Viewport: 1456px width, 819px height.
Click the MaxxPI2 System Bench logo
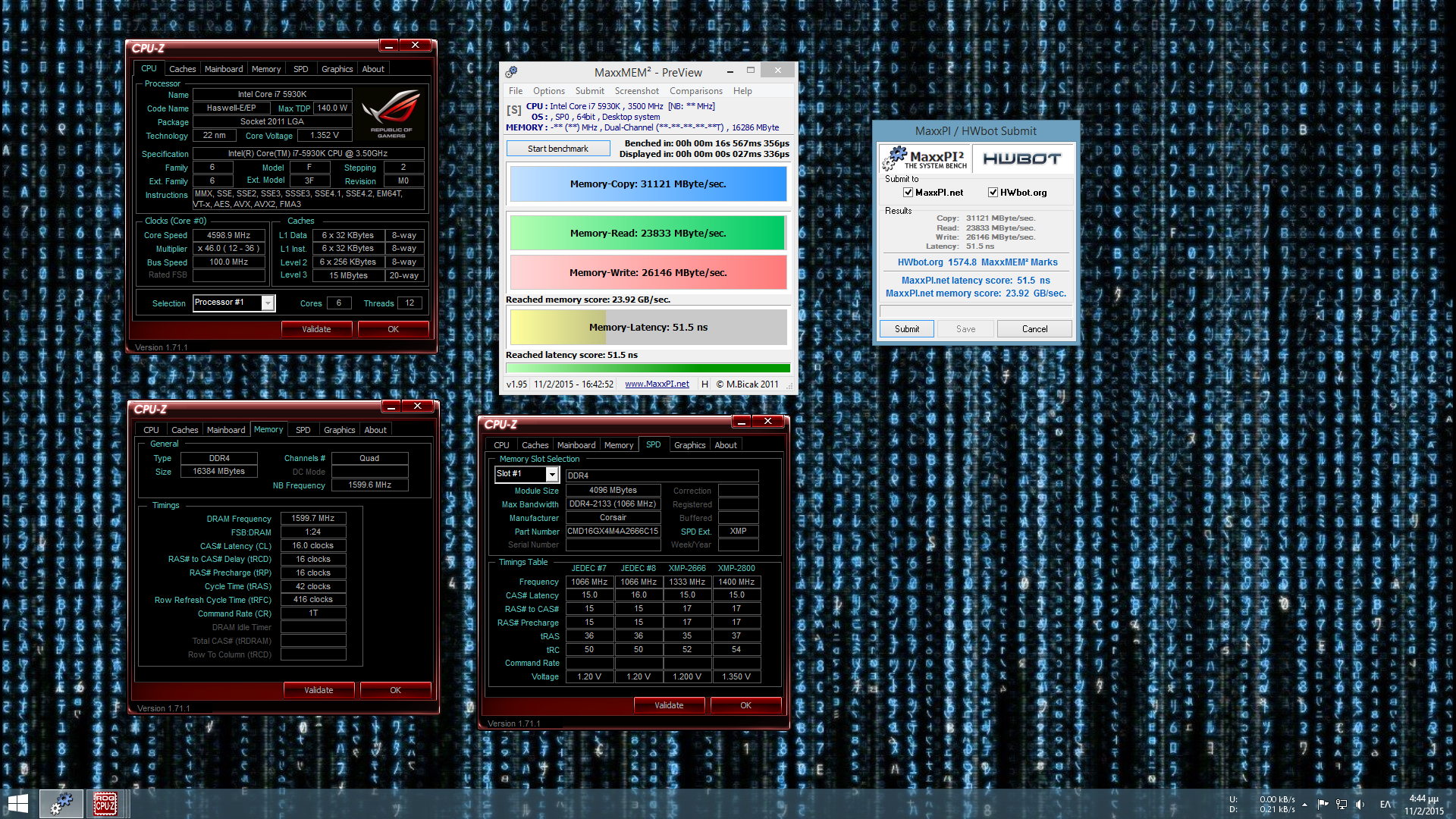click(x=924, y=158)
